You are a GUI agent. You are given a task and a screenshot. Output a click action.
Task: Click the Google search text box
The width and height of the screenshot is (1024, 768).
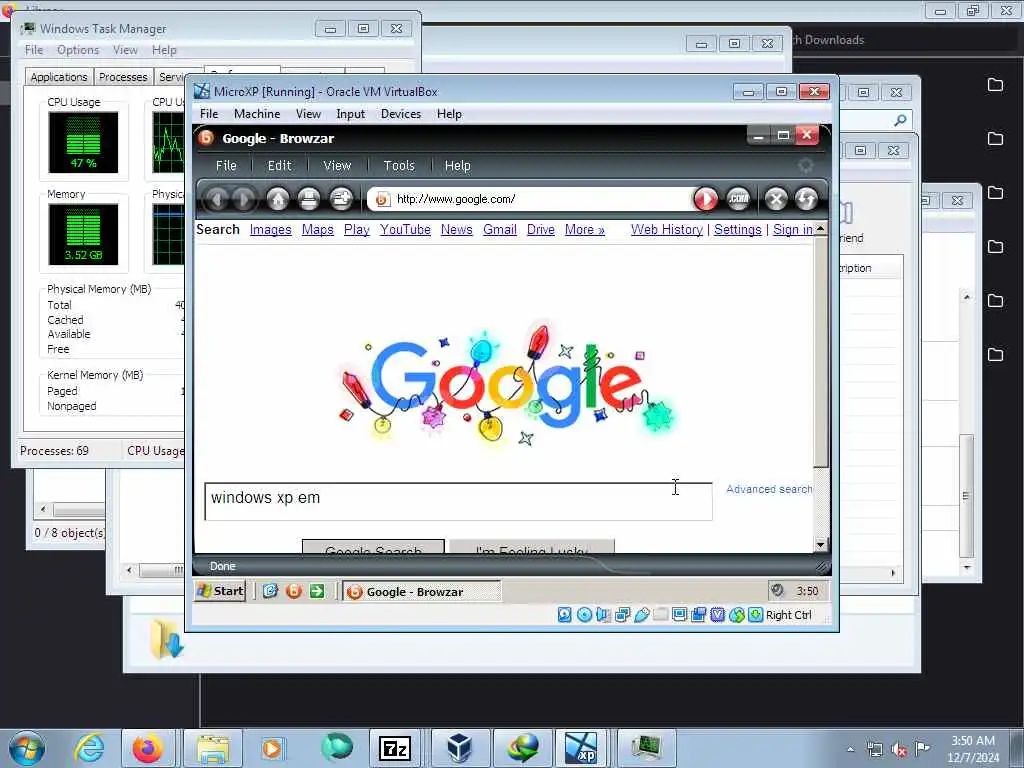[x=458, y=502]
